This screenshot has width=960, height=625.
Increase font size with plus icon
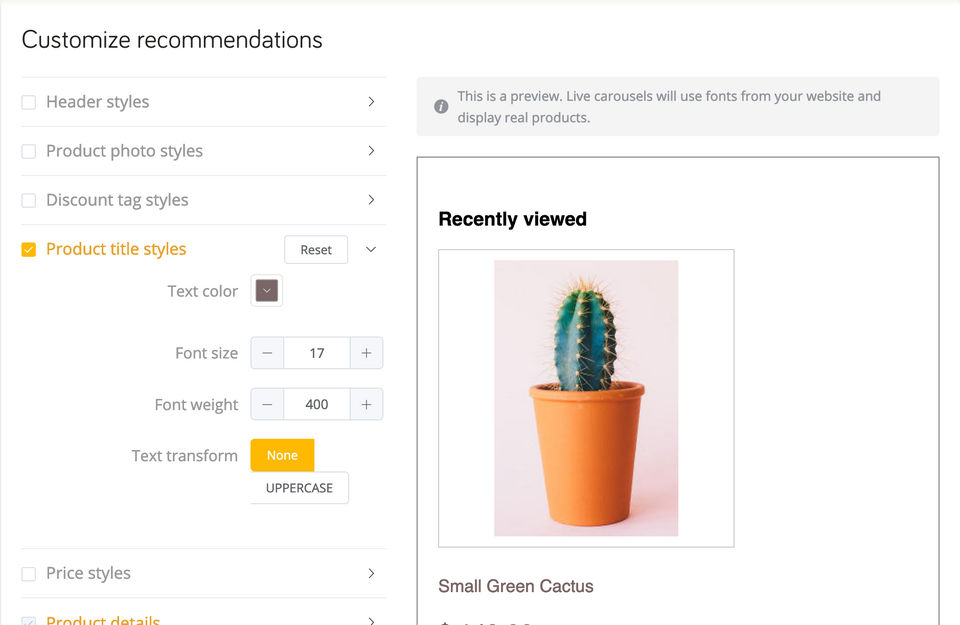click(x=366, y=353)
